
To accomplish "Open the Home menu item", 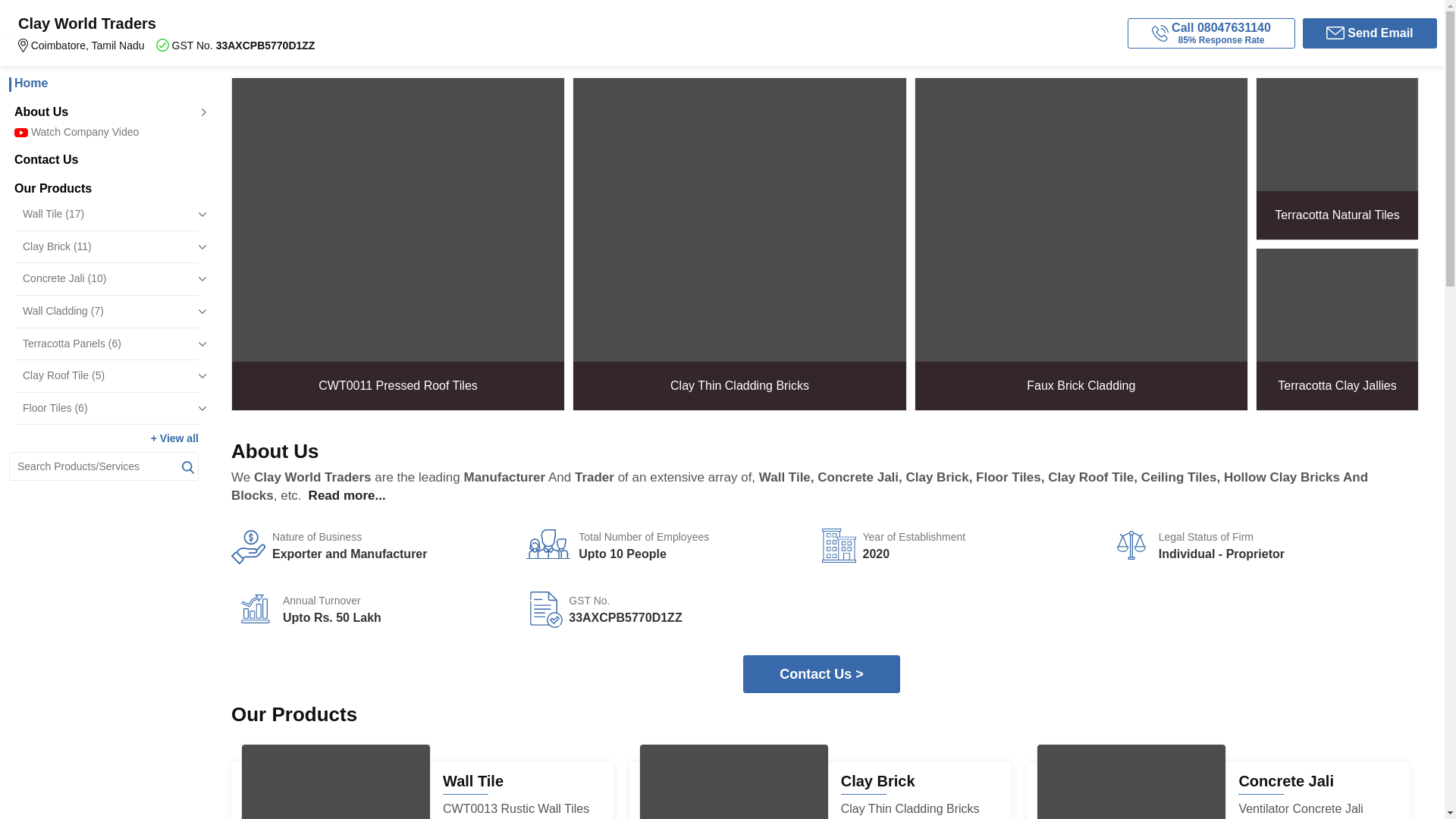I will click(31, 83).
